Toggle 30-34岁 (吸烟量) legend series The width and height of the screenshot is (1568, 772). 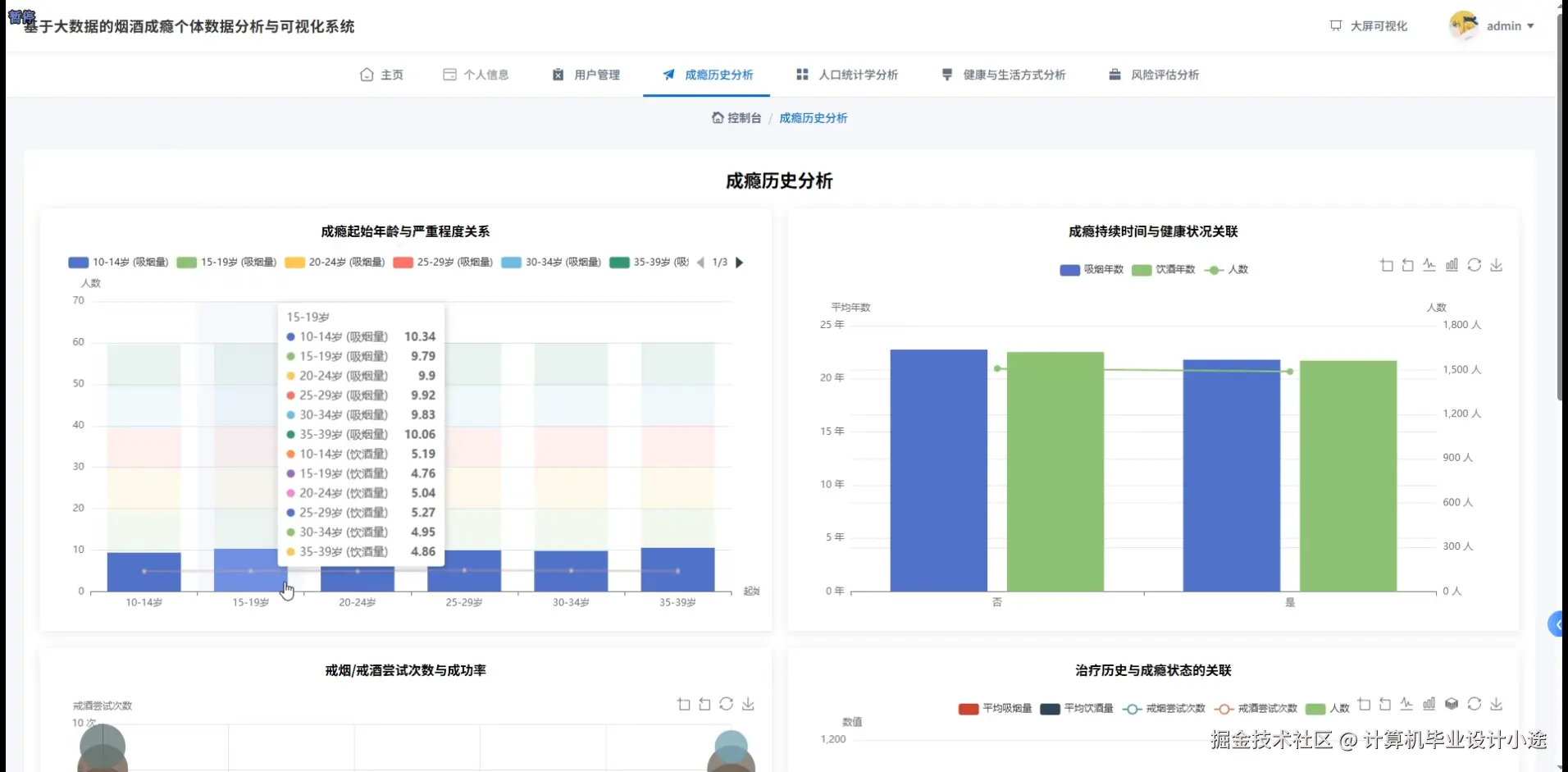[x=552, y=263]
